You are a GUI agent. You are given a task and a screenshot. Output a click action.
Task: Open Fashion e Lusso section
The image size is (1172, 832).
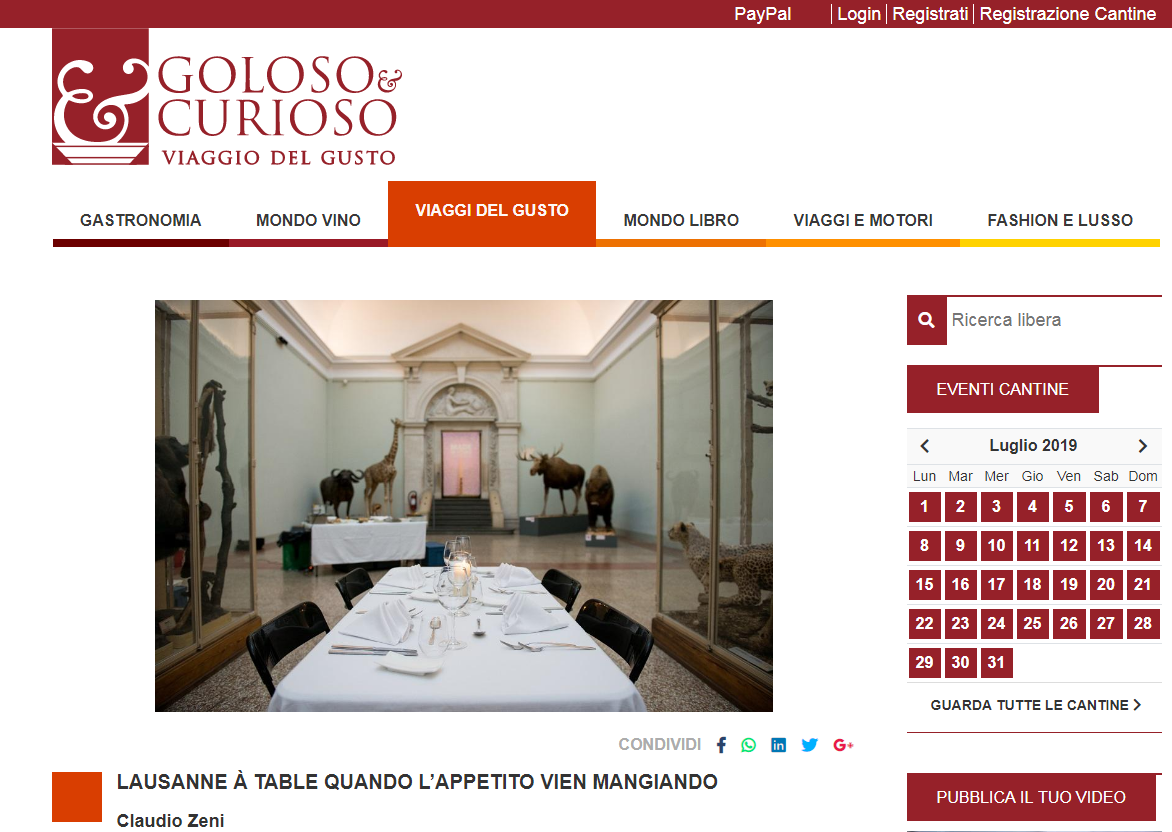tap(1060, 221)
